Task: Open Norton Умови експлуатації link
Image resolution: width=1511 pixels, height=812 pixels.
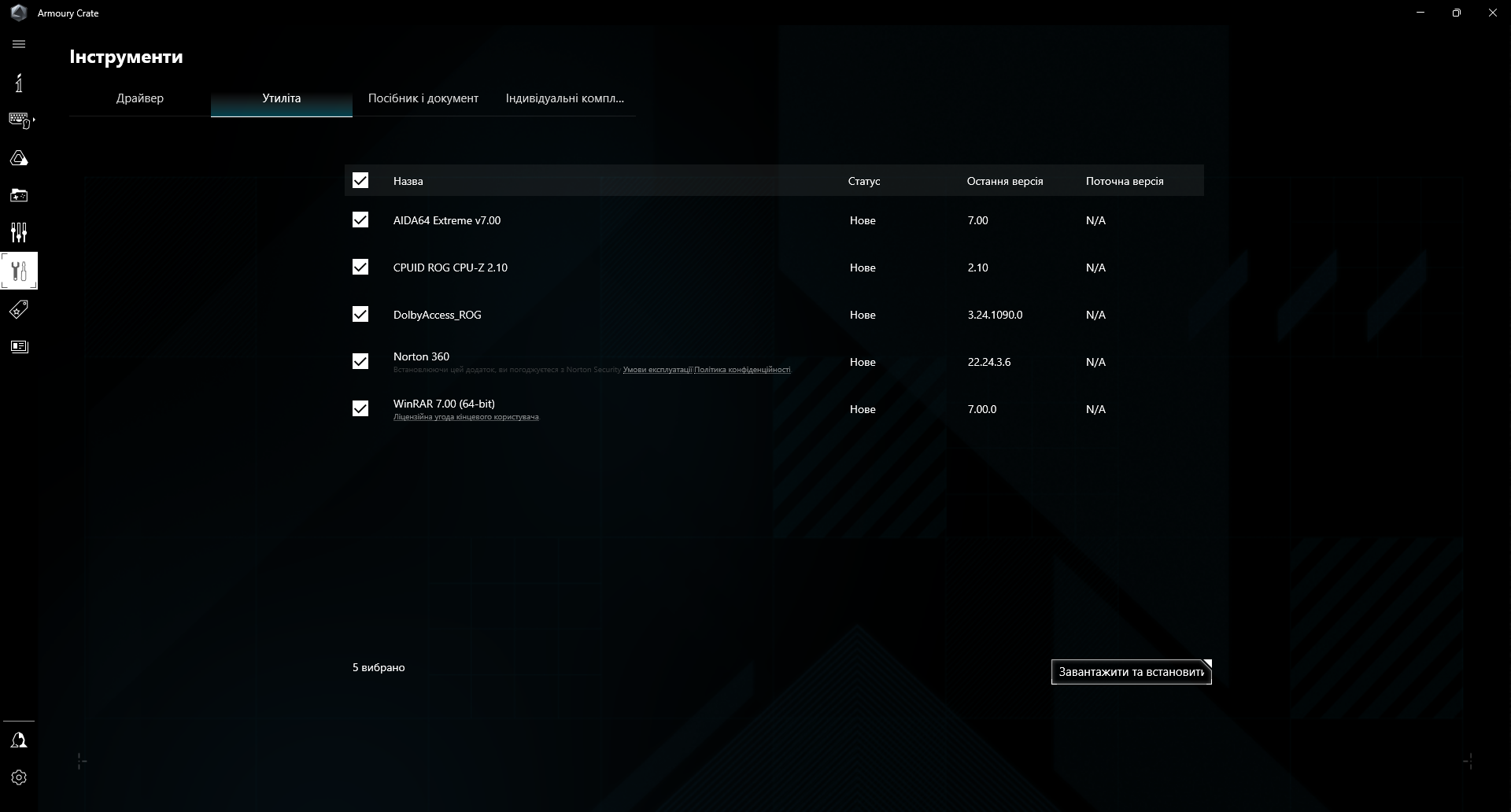Action: tap(657, 370)
